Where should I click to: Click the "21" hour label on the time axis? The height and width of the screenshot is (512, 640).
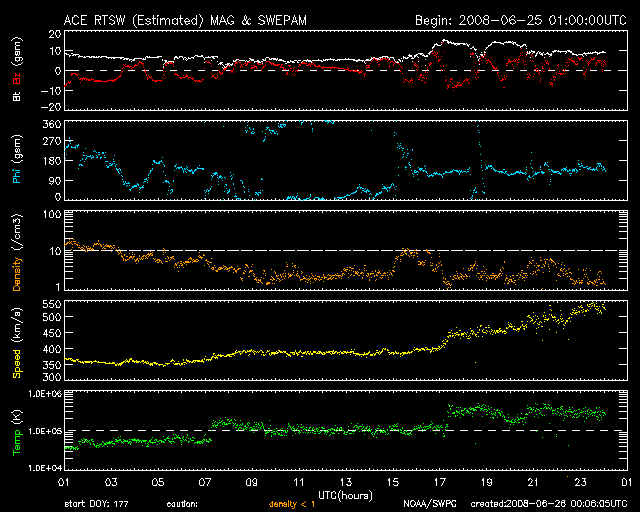click(x=533, y=483)
